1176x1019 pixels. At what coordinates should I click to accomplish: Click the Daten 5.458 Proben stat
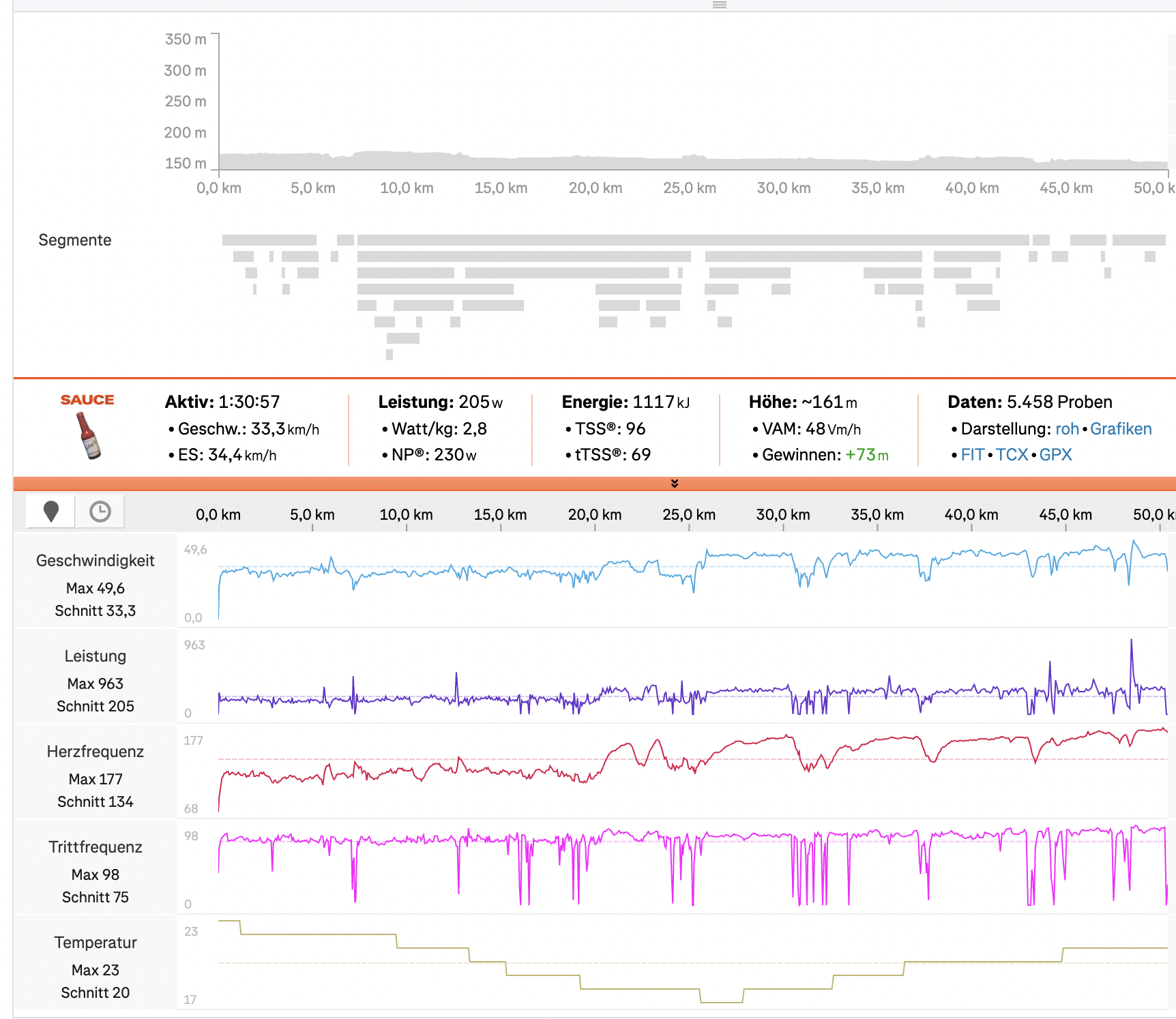pos(1030,402)
